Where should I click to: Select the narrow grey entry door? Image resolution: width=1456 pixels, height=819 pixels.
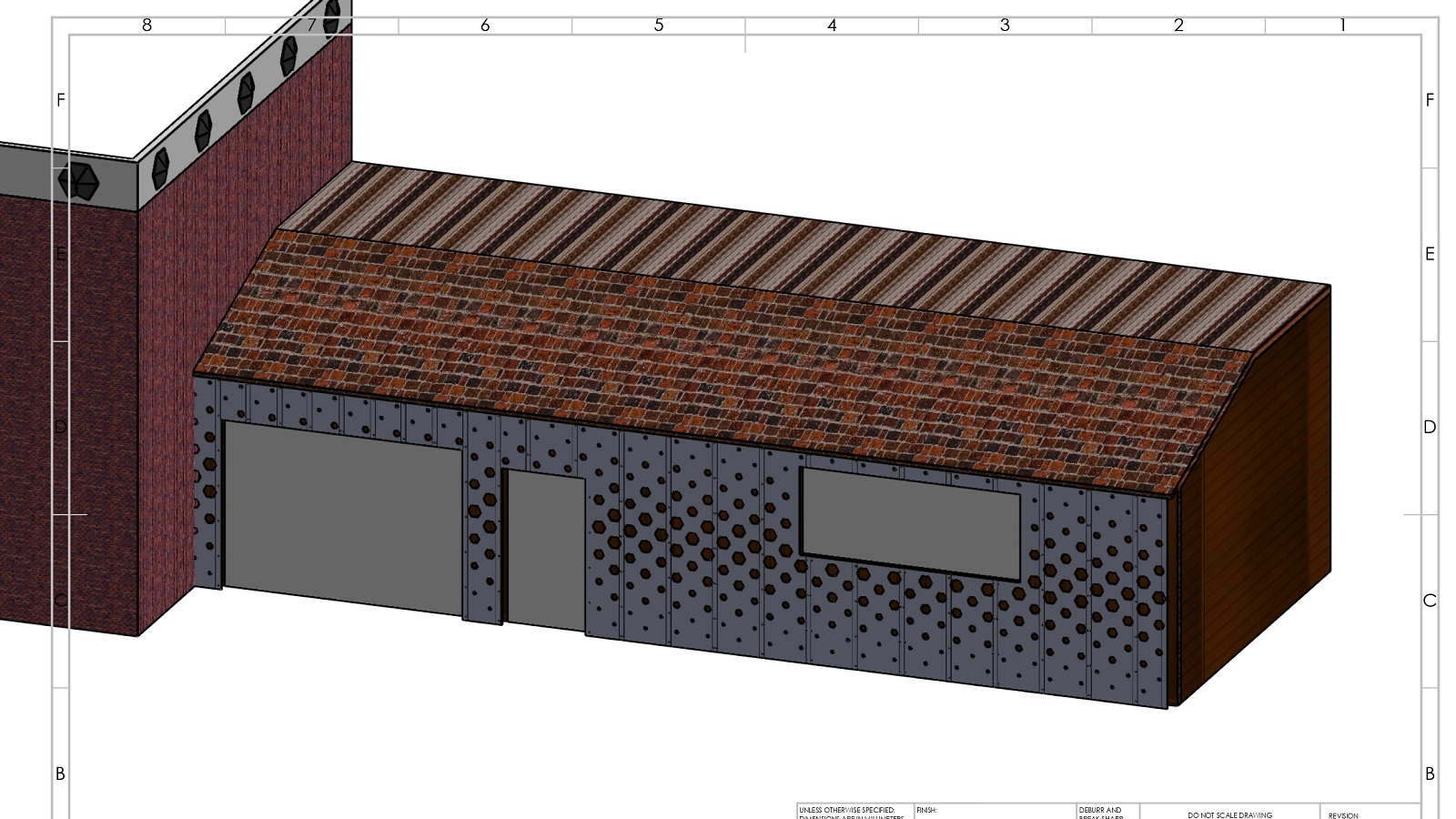click(x=545, y=550)
